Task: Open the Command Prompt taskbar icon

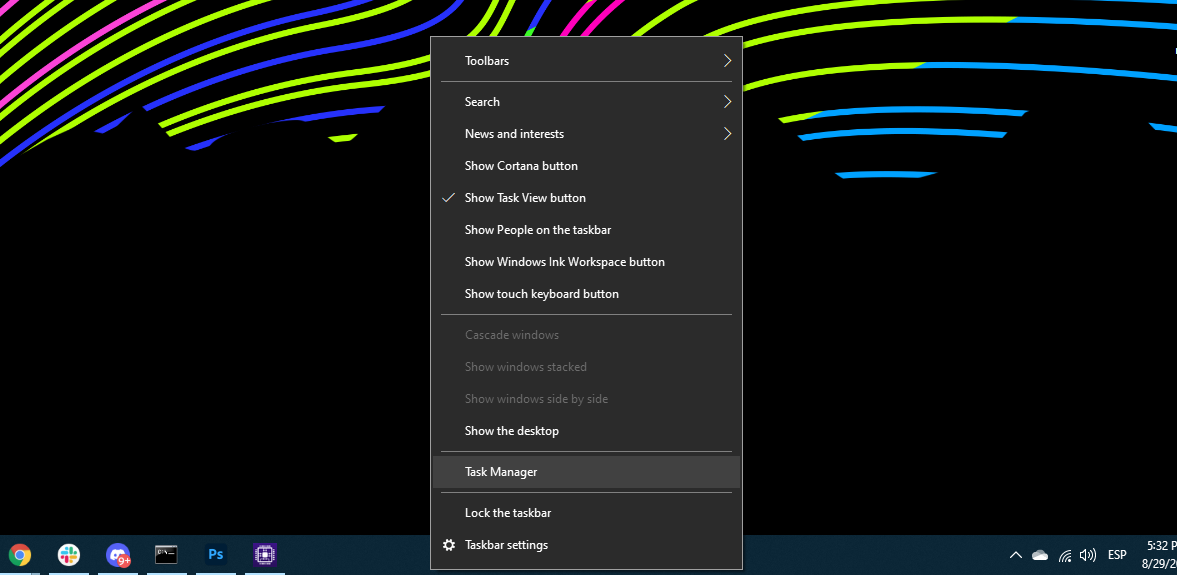Action: pyautogui.click(x=167, y=555)
